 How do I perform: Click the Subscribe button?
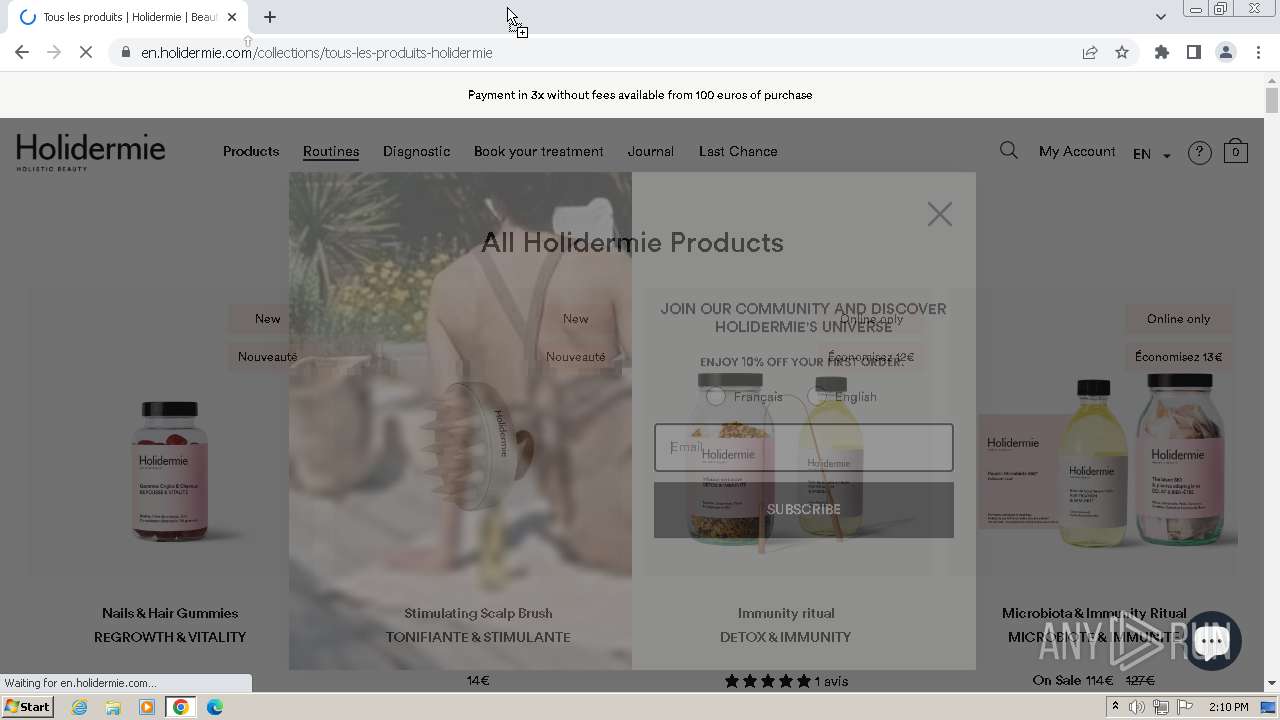[804, 510]
